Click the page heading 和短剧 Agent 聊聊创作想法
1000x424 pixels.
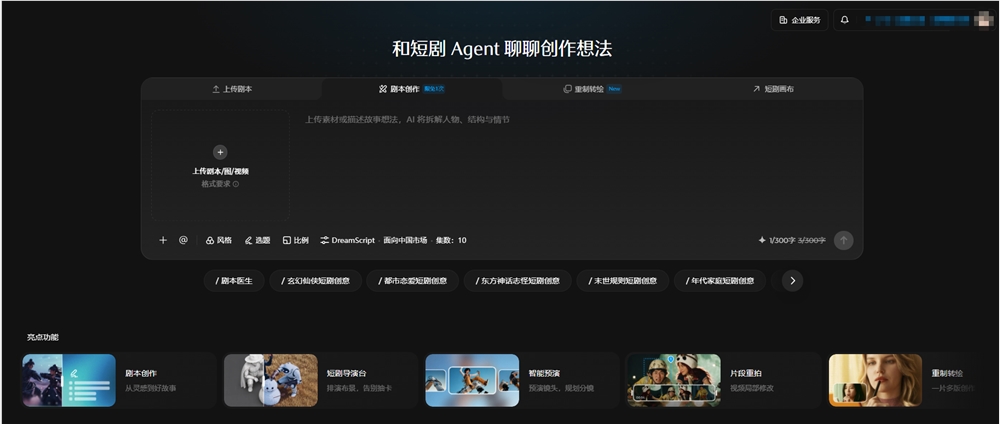point(502,49)
